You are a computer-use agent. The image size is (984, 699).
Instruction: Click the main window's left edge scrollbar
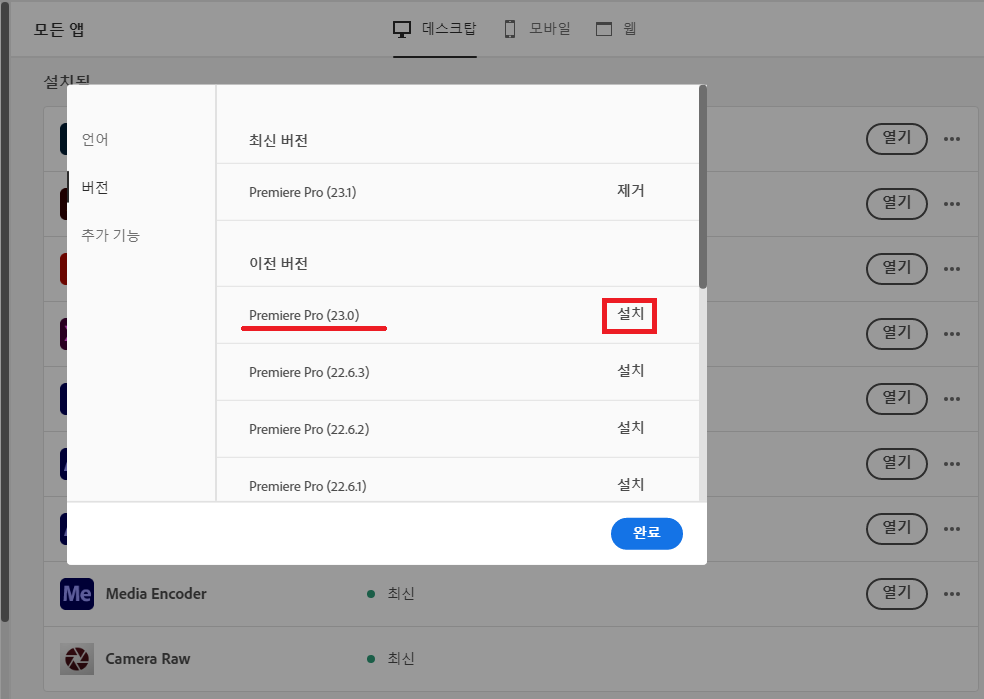4,314
